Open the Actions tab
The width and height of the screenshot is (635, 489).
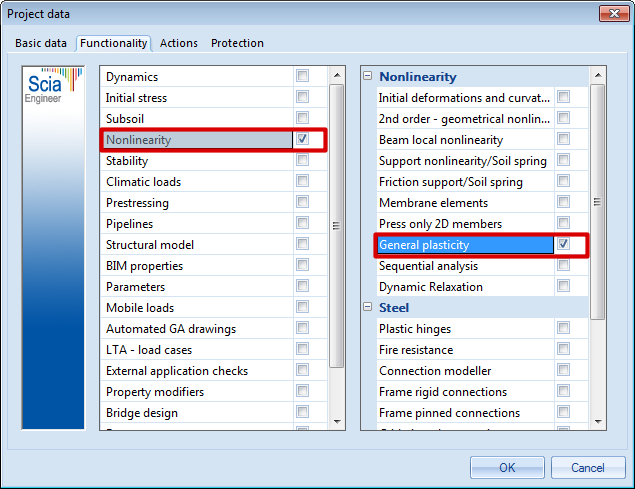179,43
